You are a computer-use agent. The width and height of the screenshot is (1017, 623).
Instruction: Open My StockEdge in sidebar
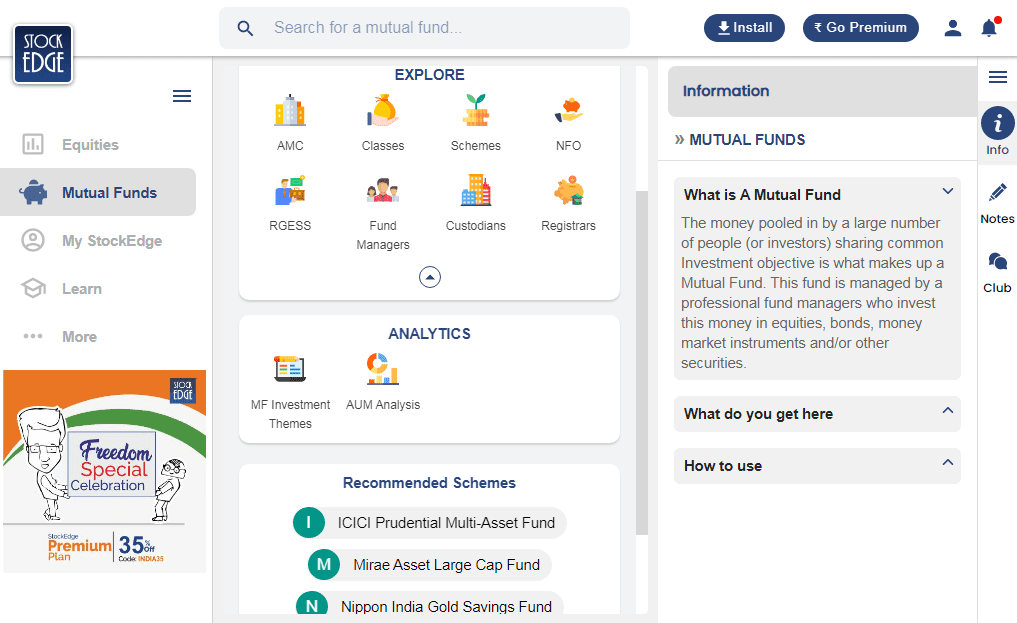(x=98, y=241)
